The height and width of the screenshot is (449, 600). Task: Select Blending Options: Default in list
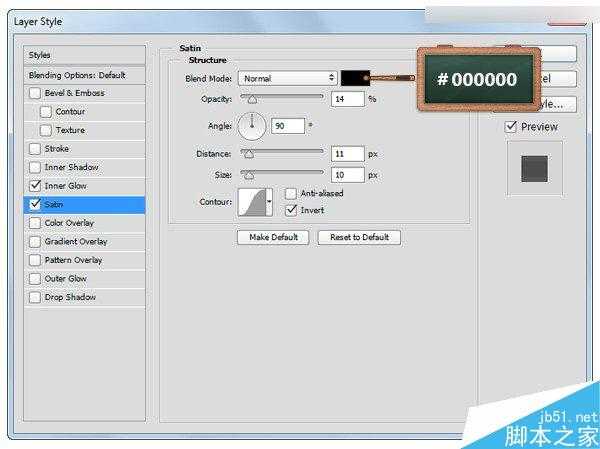click(x=85, y=75)
